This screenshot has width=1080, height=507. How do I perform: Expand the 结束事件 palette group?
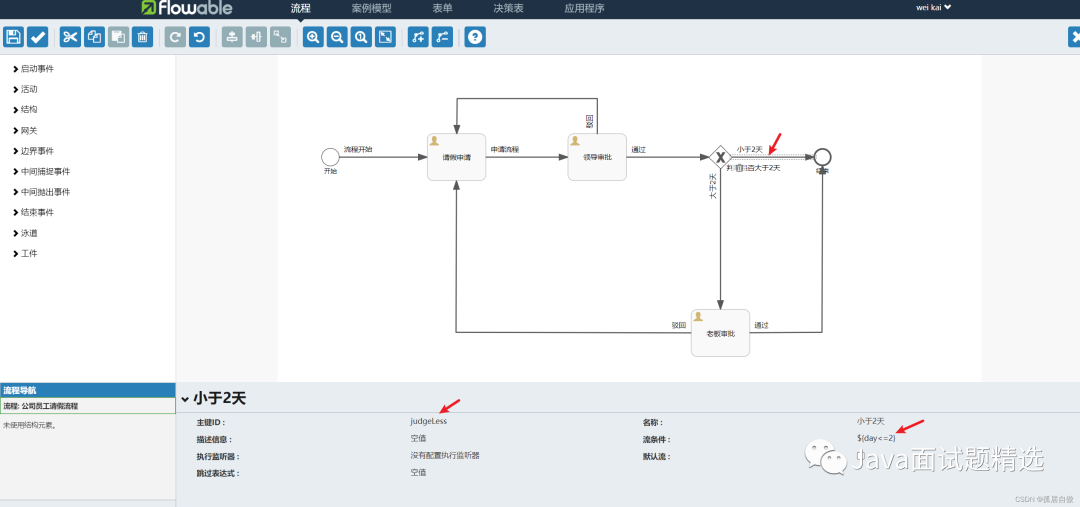(x=33, y=212)
